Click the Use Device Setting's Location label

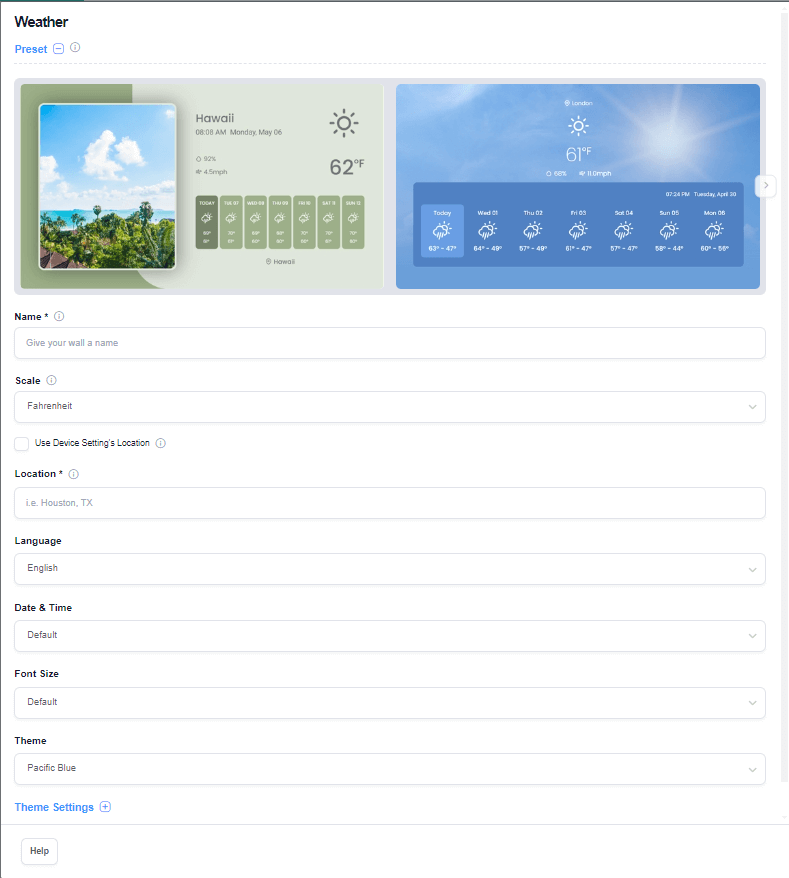(x=92, y=443)
